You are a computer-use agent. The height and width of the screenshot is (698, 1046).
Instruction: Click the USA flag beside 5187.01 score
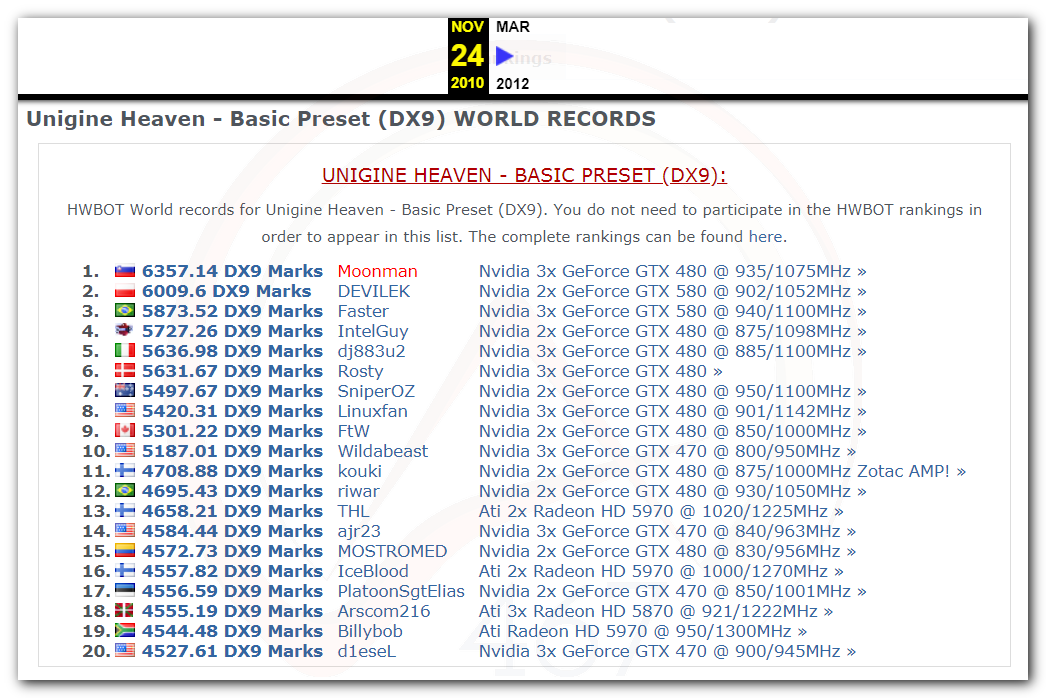[x=125, y=451]
